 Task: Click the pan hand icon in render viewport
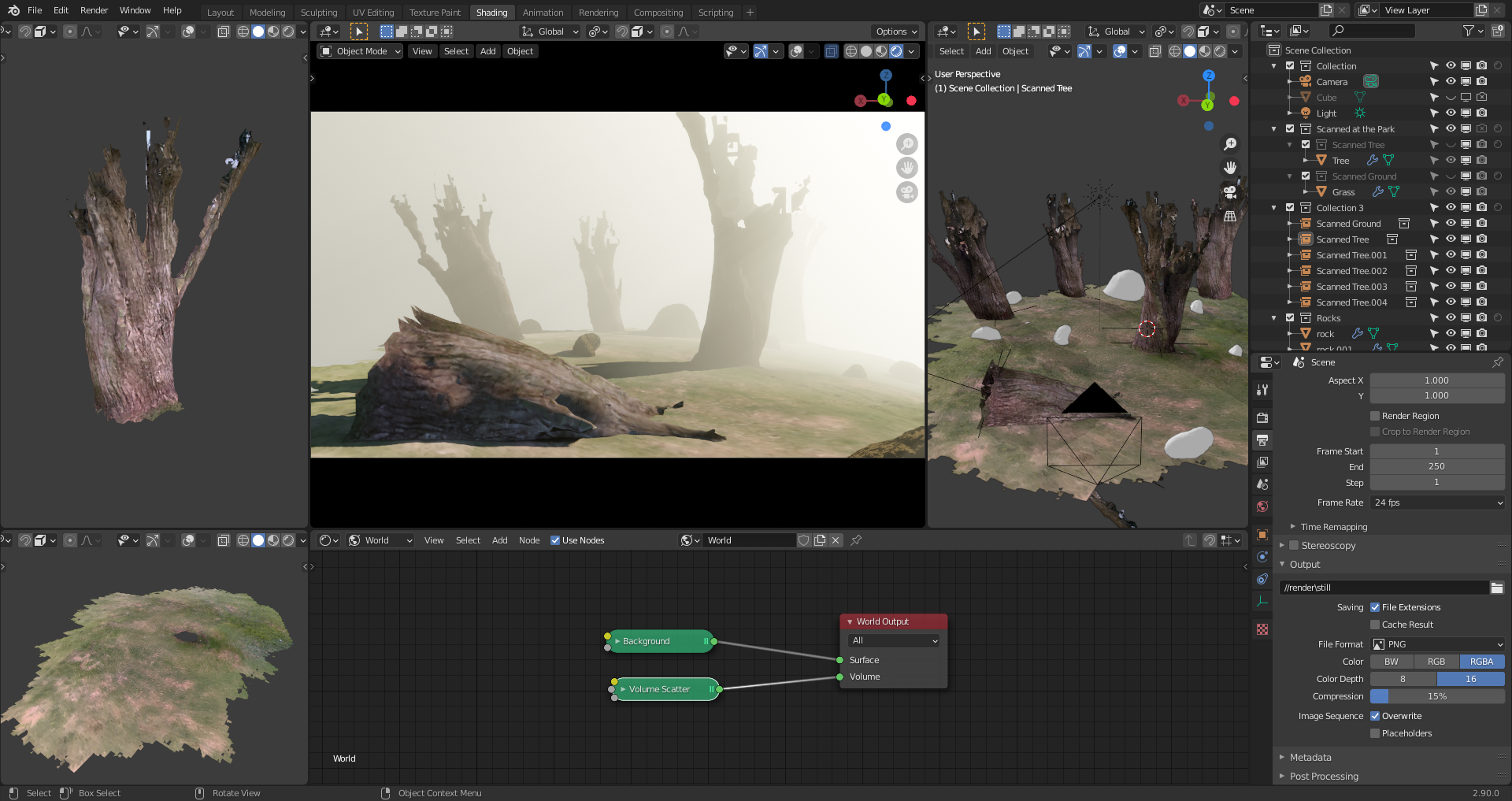[x=907, y=168]
